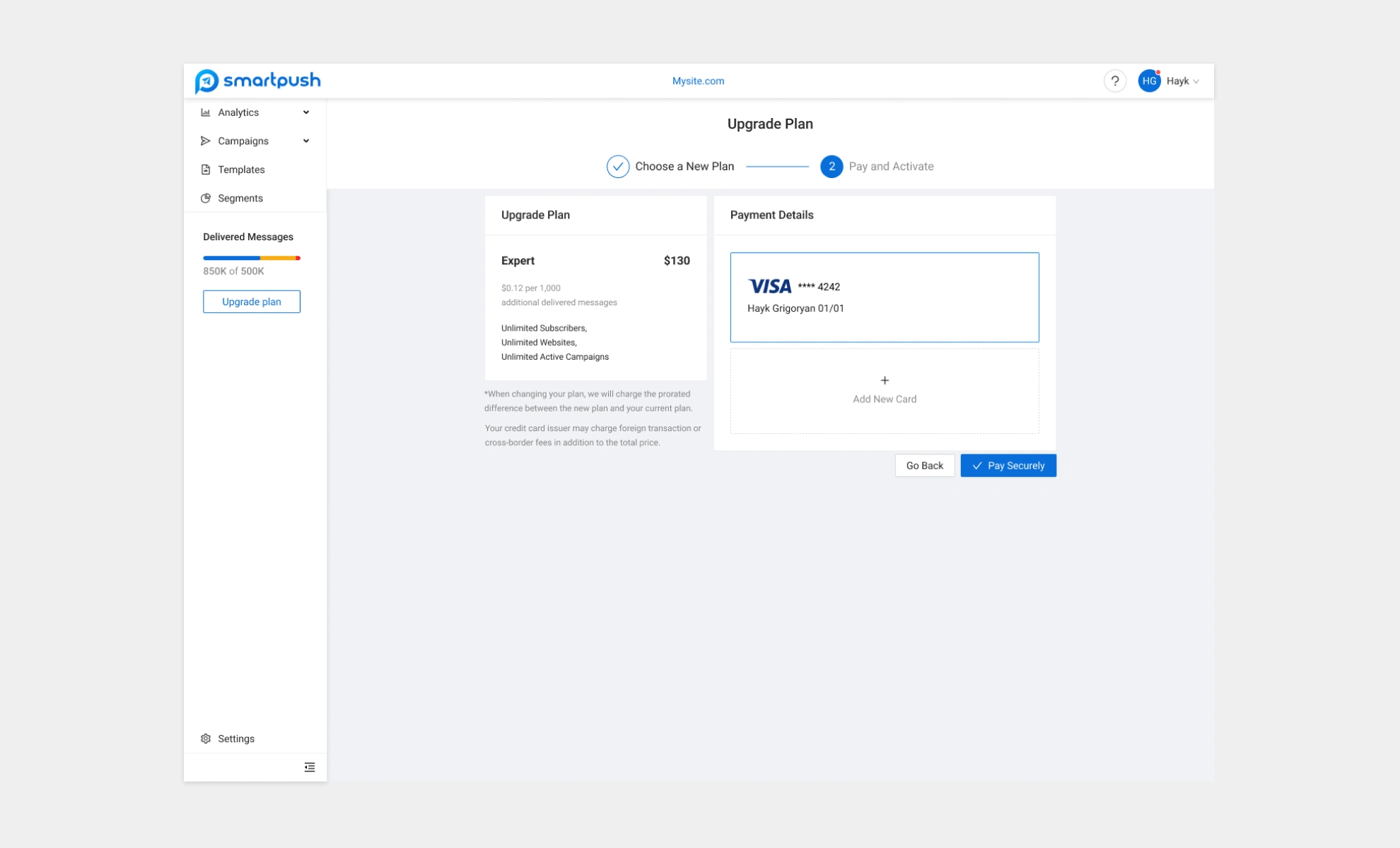This screenshot has width=1400, height=848.
Task: Click step 2 Pay and Activate indicator
Action: click(x=832, y=166)
